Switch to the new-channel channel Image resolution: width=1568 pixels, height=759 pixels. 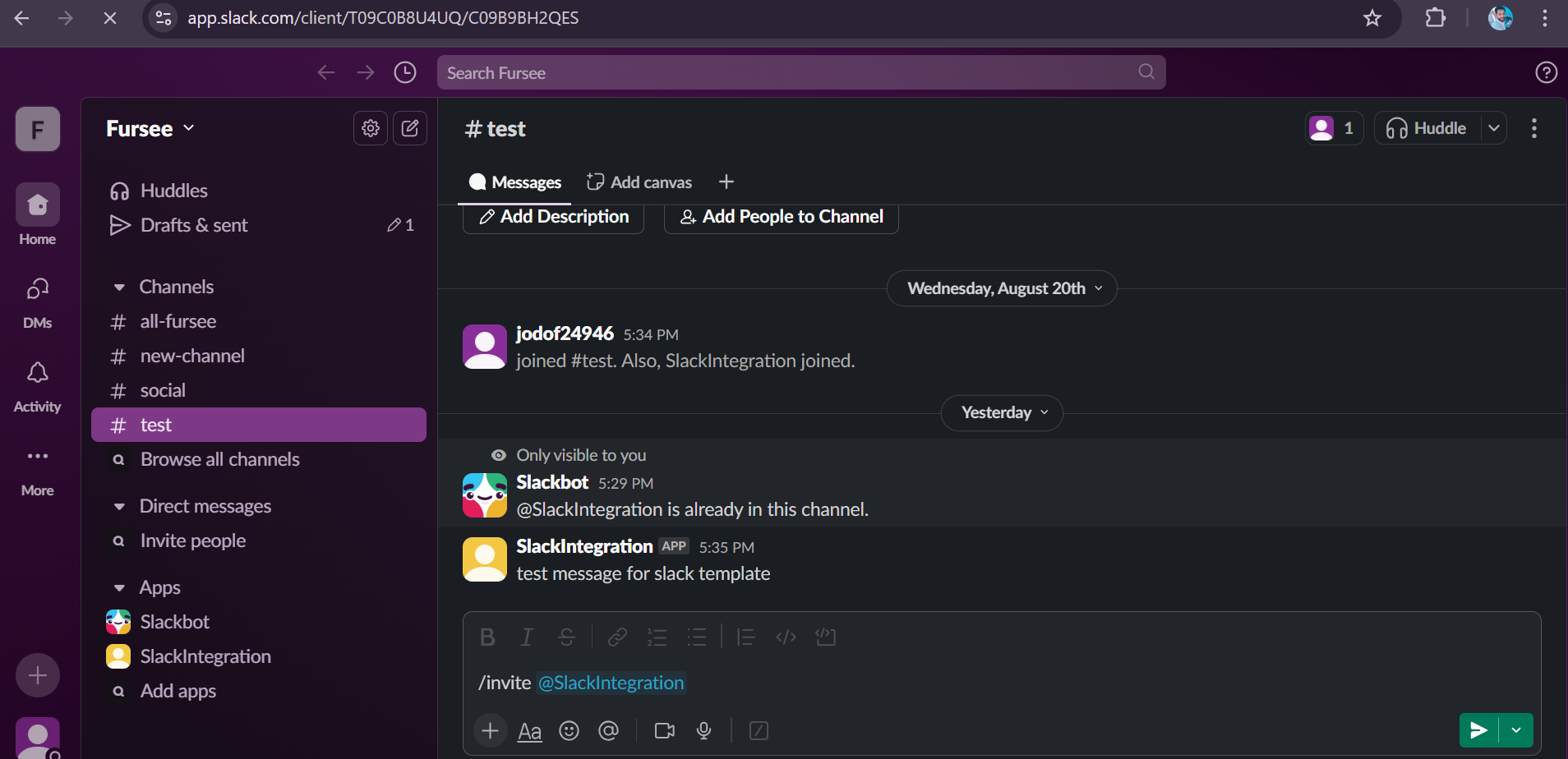point(259,356)
